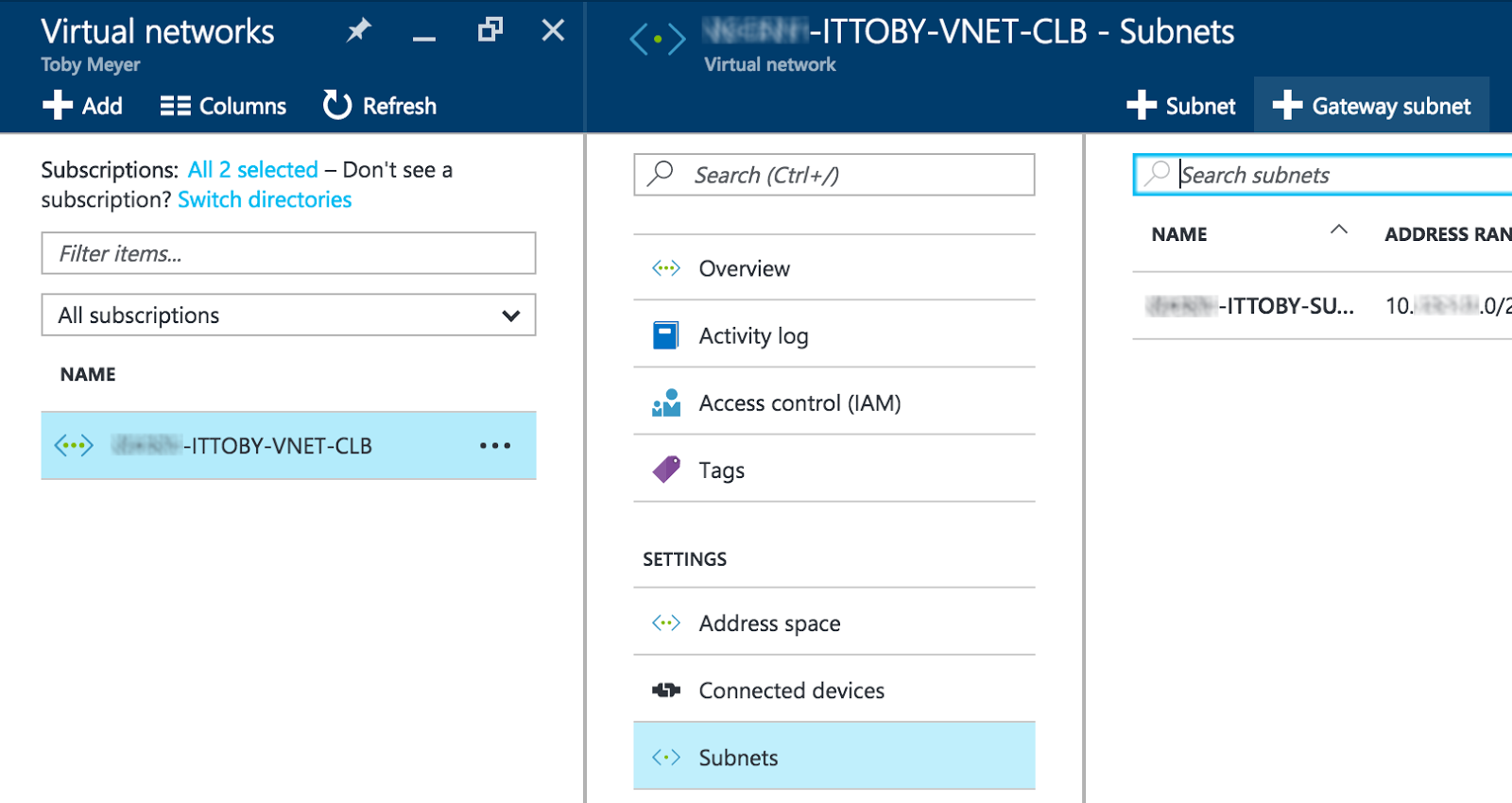Sort subnets by NAME column
The image size is (1512, 803).
pos(1179,234)
